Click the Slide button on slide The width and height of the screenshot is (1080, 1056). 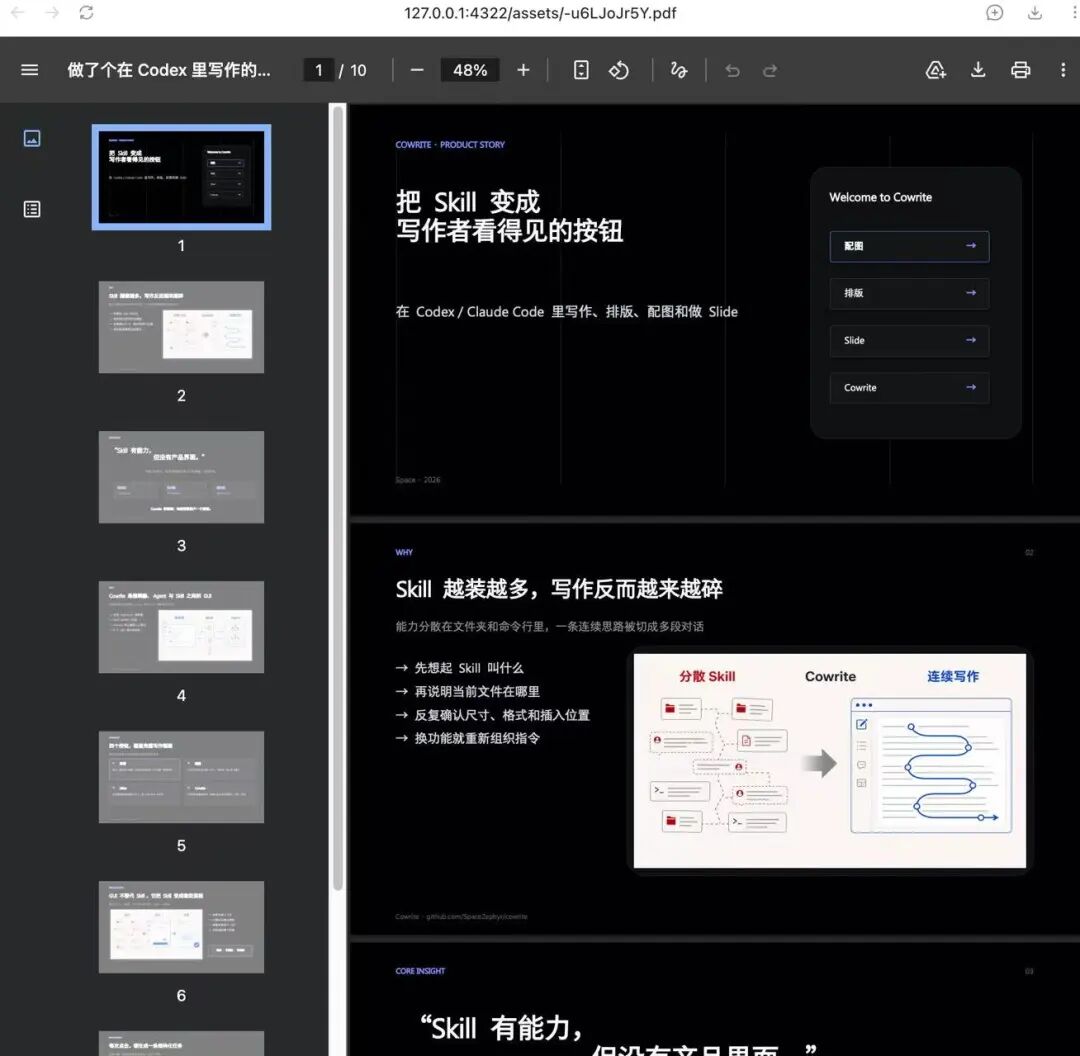[x=909, y=340]
